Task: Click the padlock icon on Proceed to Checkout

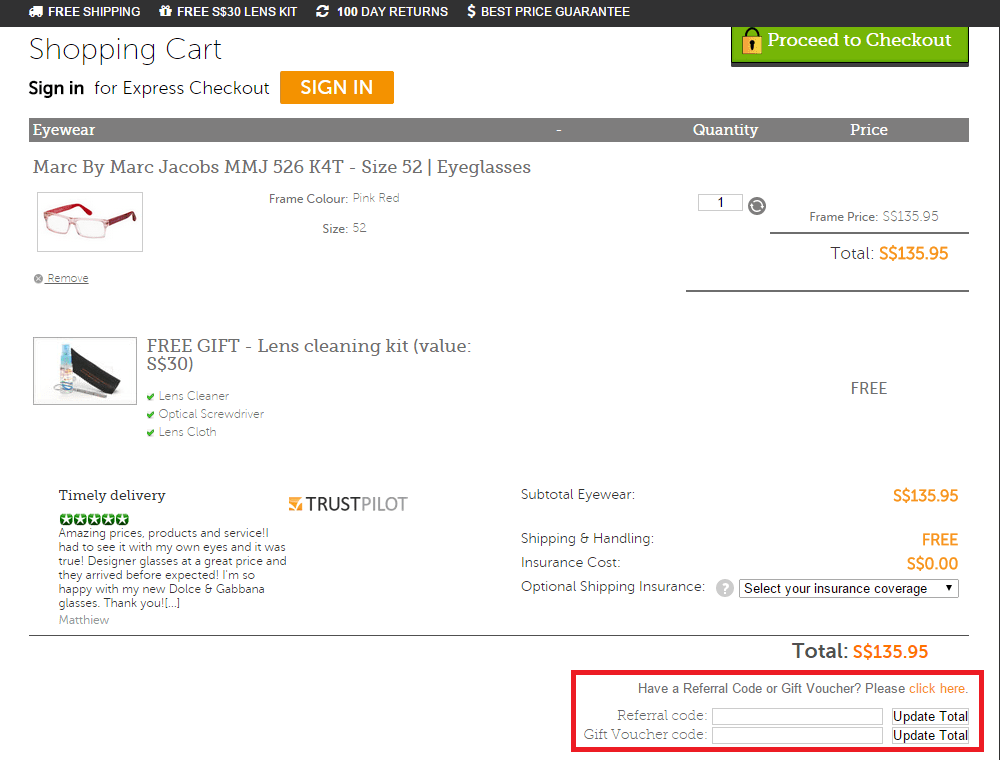Action: (752, 40)
